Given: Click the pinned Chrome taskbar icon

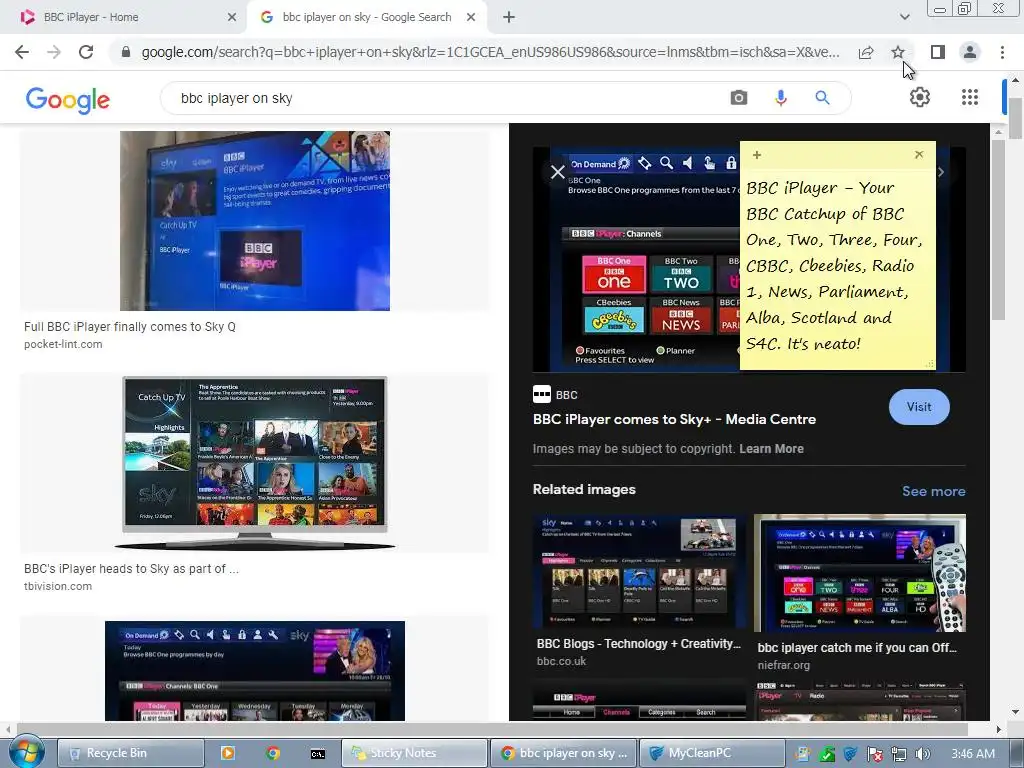Looking at the screenshot, I should pyautogui.click(x=273, y=753).
